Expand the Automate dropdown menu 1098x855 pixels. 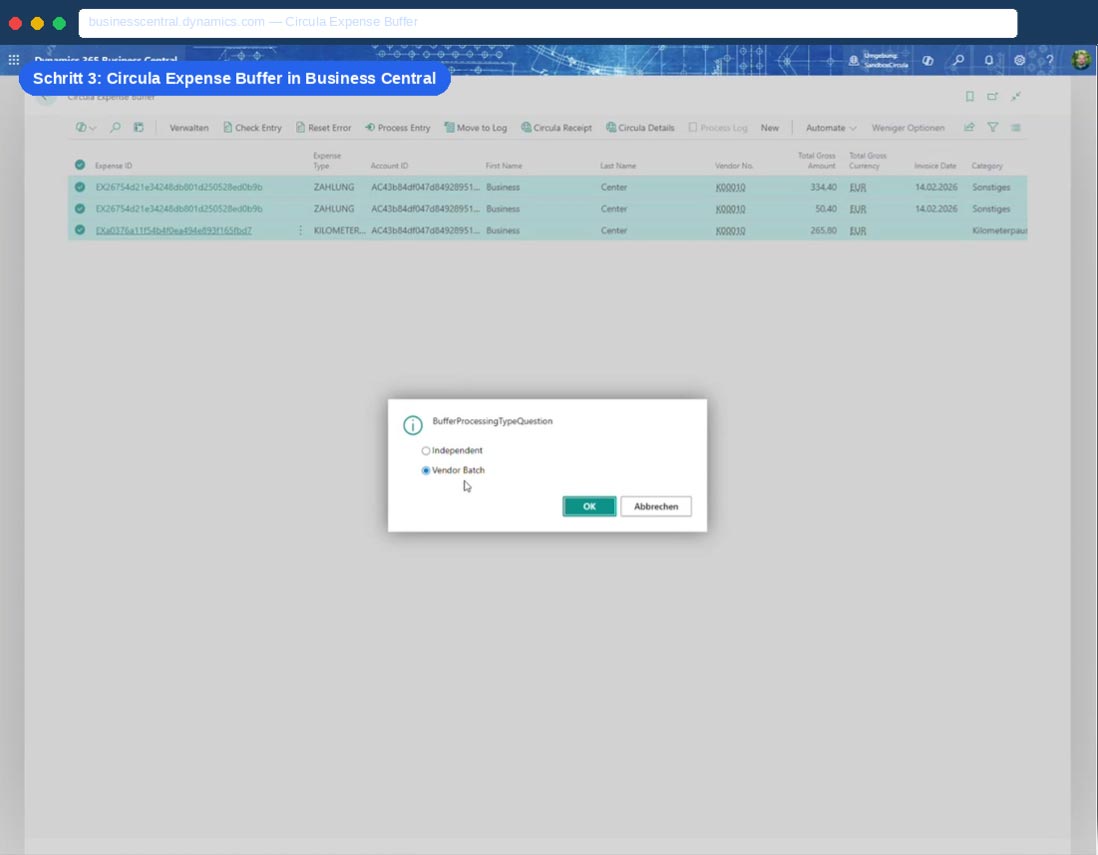pyautogui.click(x=831, y=127)
